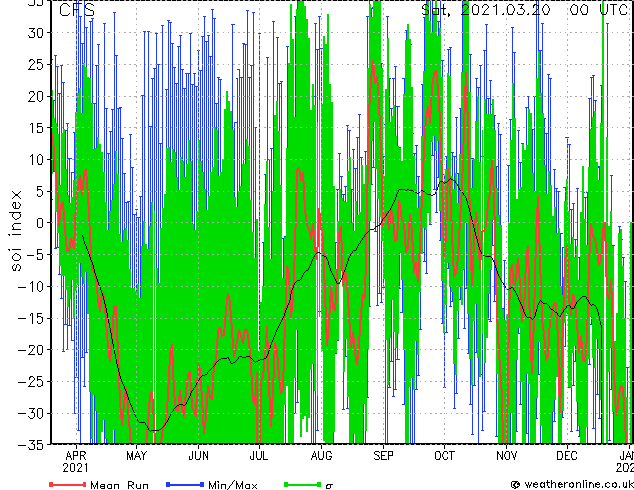Click the 'JUL' x-axis month label
The width and height of the screenshot is (634, 490).
[258, 456]
